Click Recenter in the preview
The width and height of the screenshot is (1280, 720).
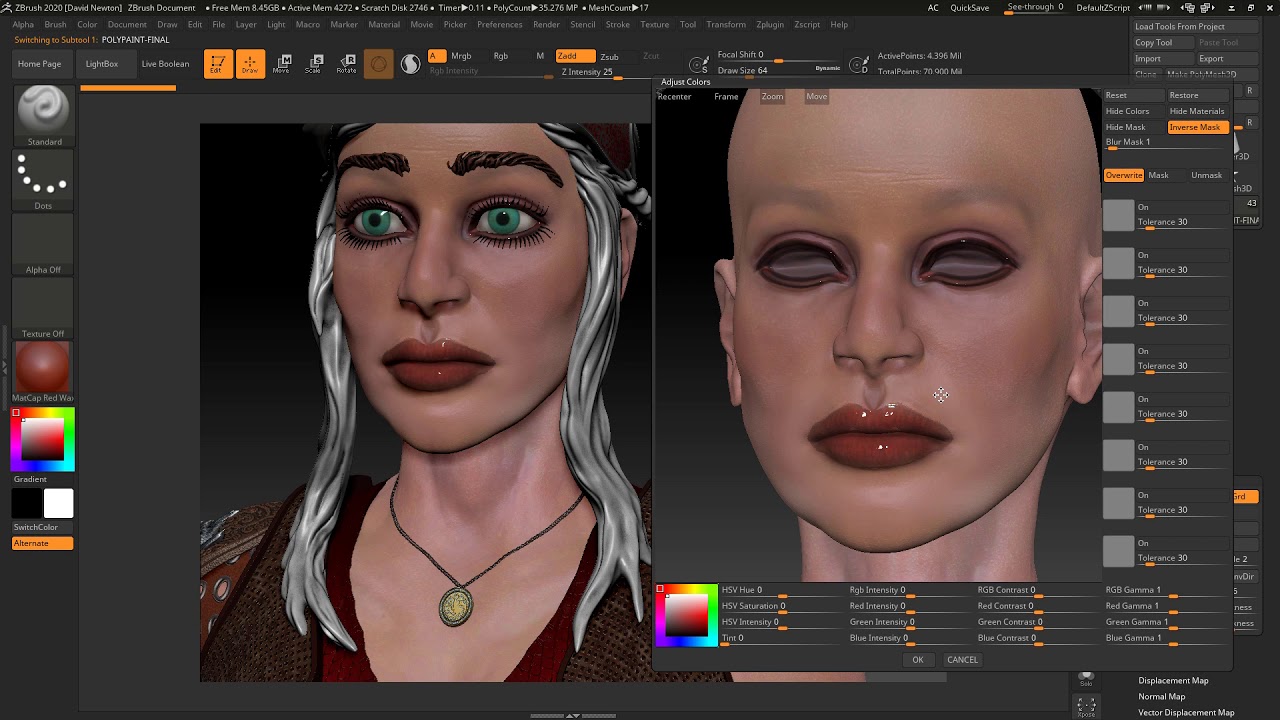[674, 97]
